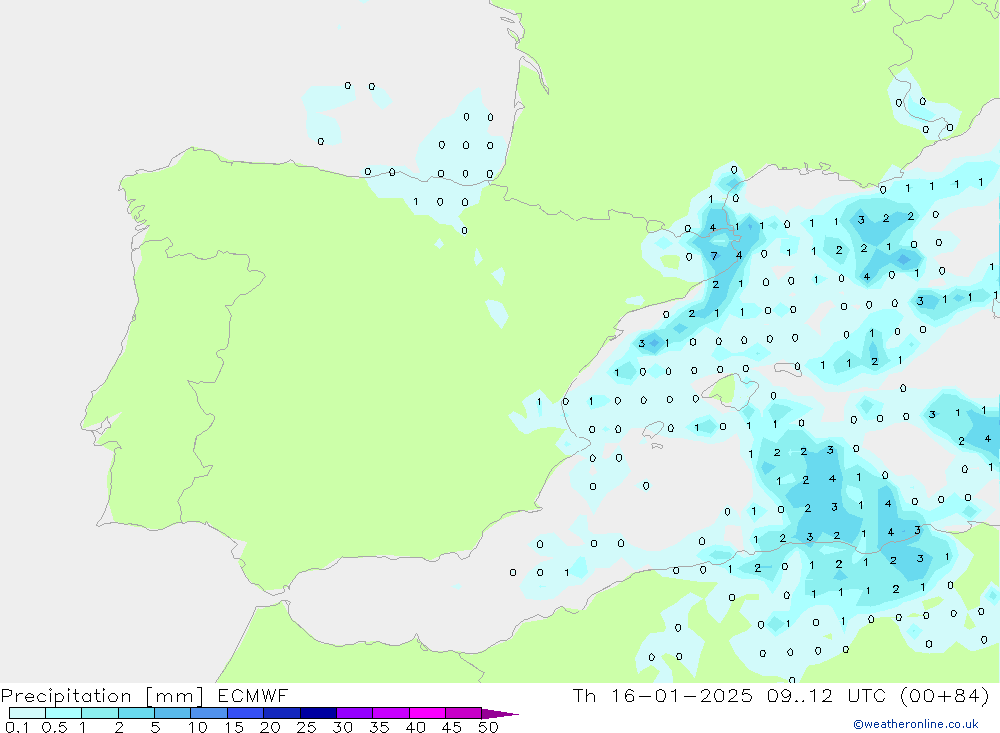The image size is (1000, 733).
Task: Pick the 10–15 mm blue legend swatch
Action: (x=209, y=713)
